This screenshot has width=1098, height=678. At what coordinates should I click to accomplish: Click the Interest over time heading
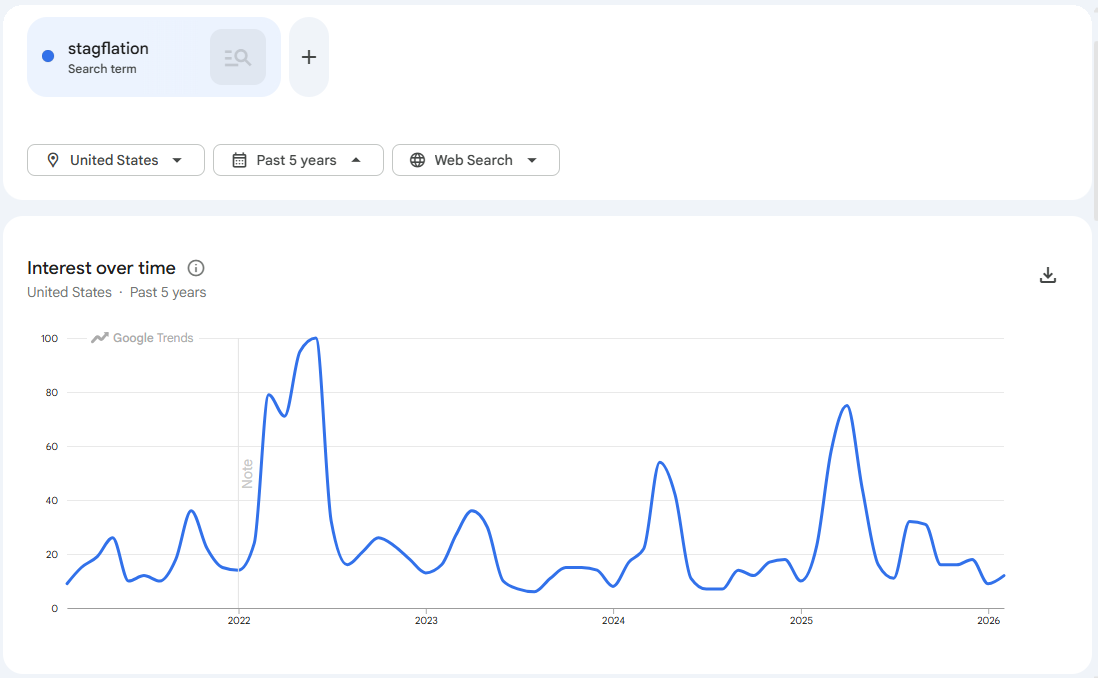[102, 268]
